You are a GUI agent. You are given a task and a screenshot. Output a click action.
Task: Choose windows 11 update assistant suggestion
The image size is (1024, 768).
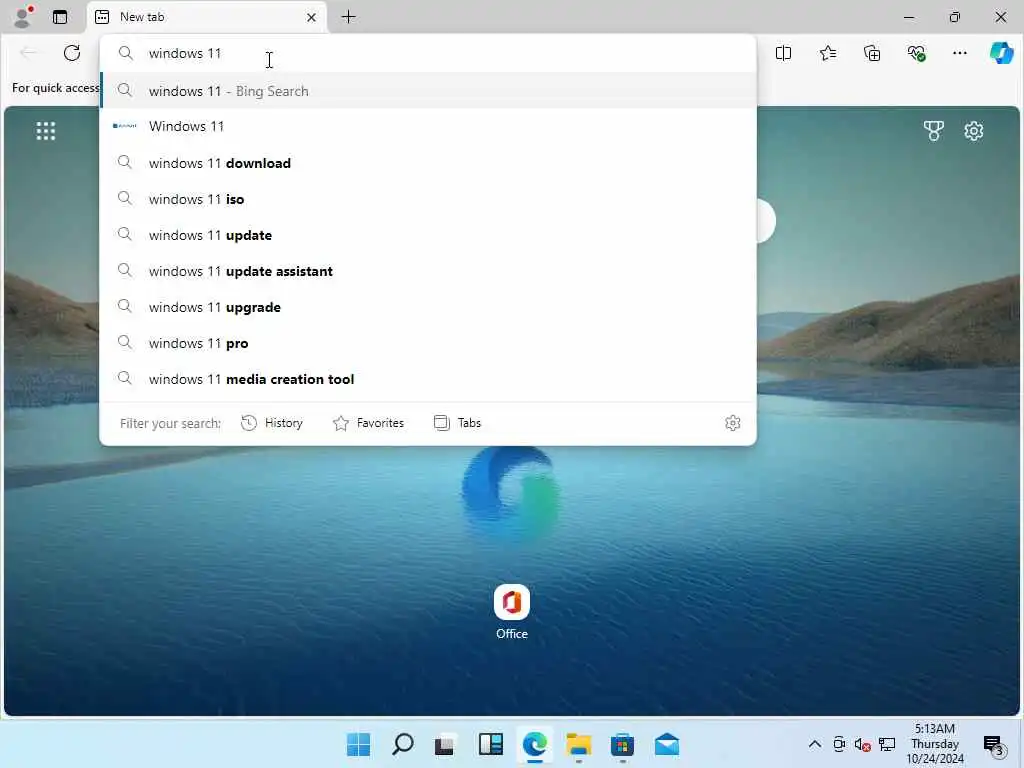click(428, 271)
